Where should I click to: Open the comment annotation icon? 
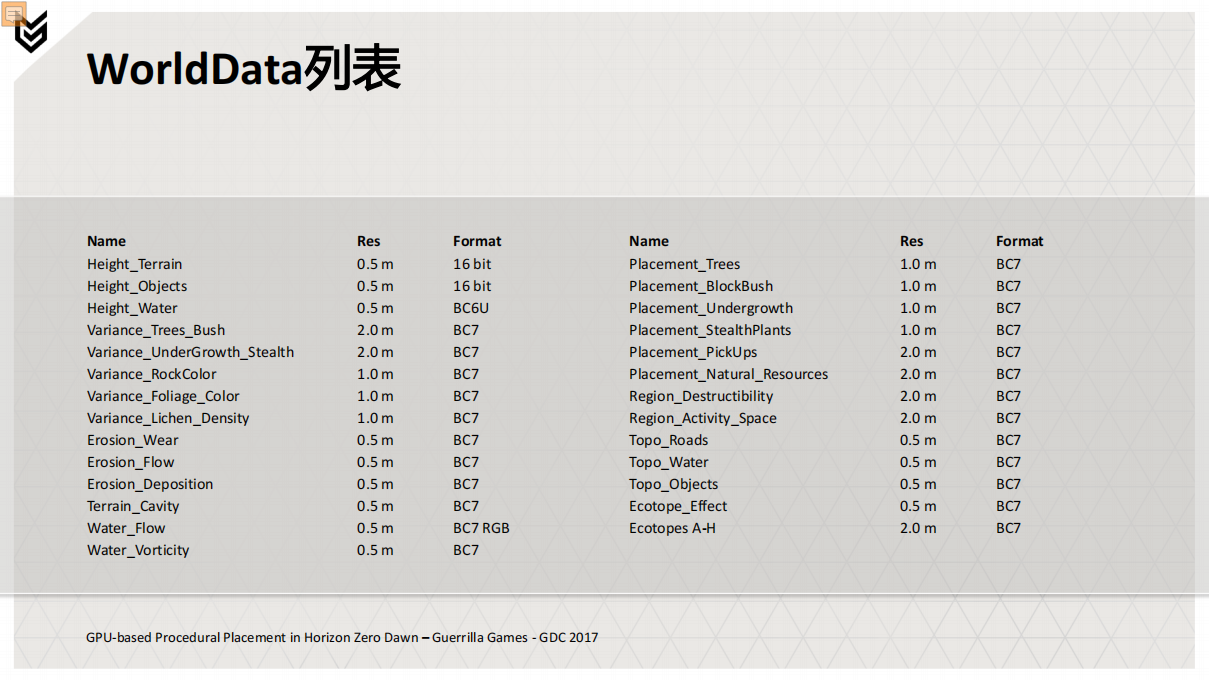16,14
